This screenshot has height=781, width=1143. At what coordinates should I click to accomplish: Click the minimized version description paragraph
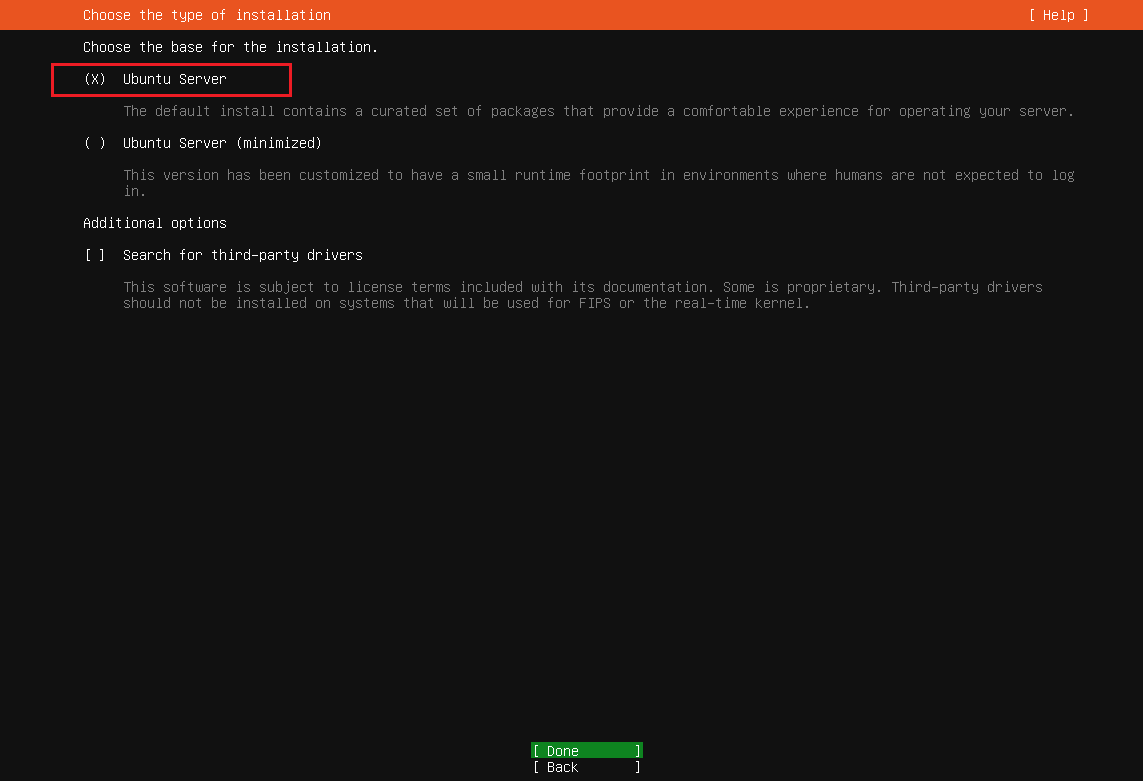pyautogui.click(x=598, y=183)
